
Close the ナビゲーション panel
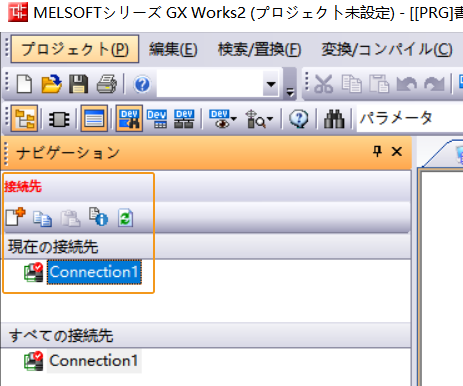point(397,152)
